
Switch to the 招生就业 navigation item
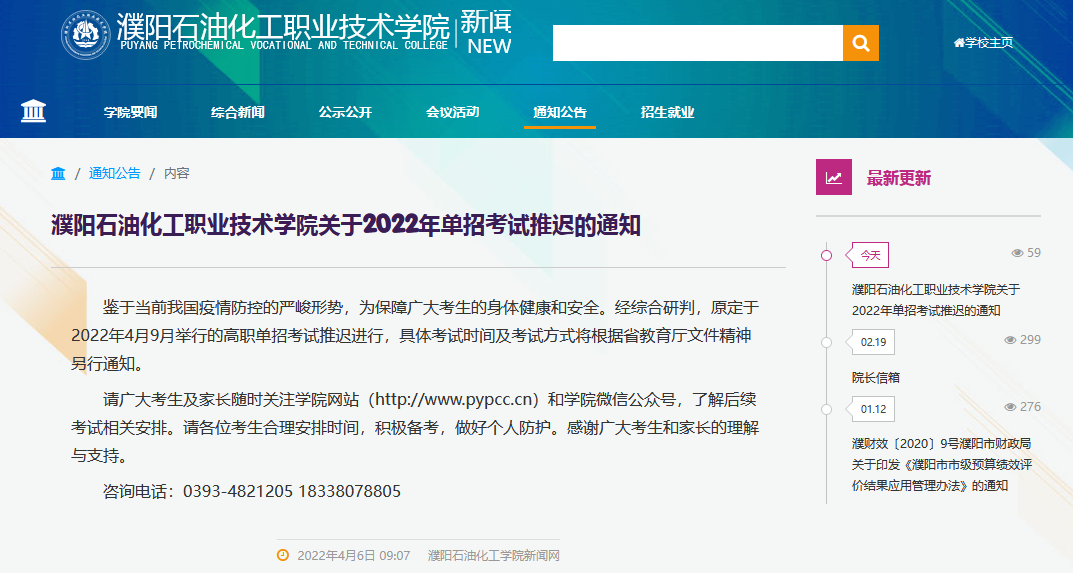click(667, 112)
